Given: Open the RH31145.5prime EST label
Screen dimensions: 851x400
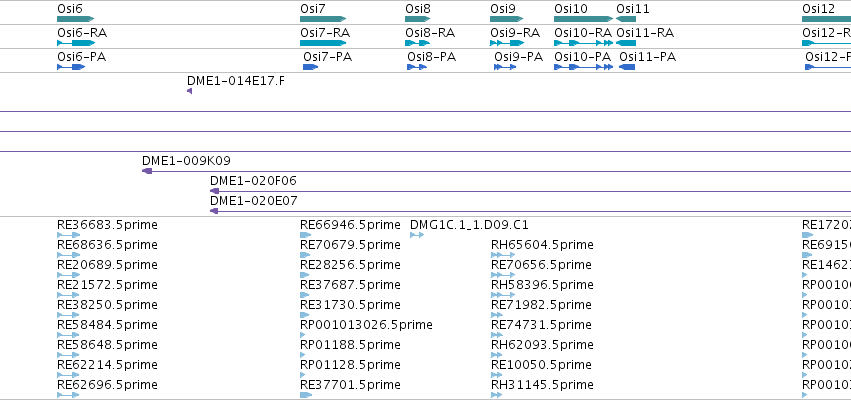Looking at the screenshot, I should 542,385.
